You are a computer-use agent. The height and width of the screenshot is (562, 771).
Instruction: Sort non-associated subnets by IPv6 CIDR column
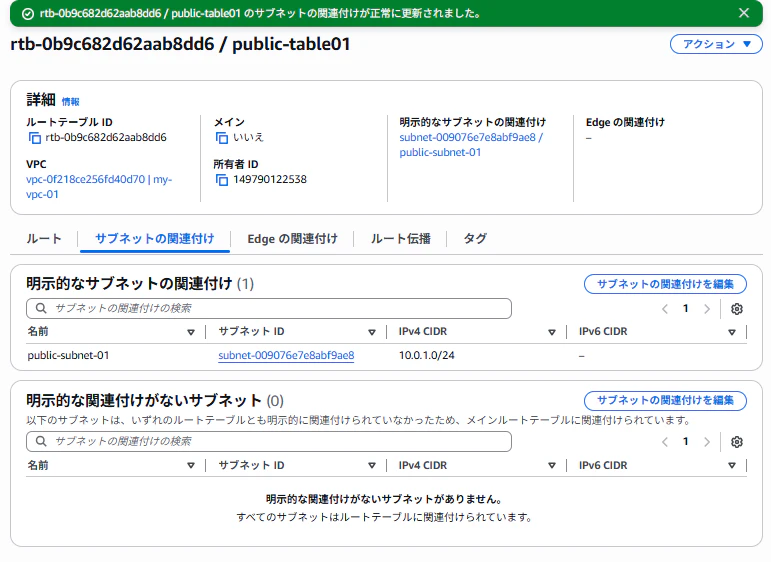point(732,465)
